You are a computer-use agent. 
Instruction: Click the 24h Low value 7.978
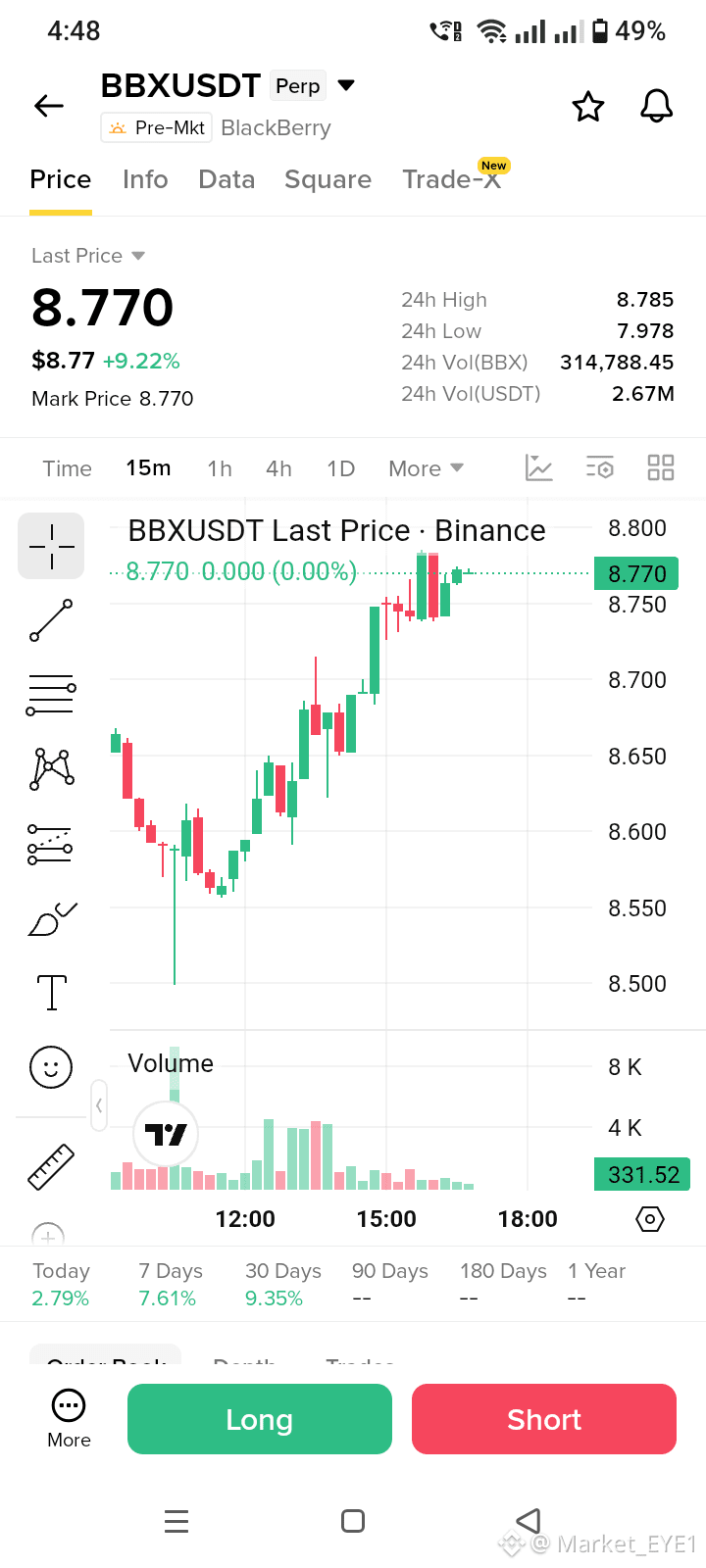click(x=645, y=331)
